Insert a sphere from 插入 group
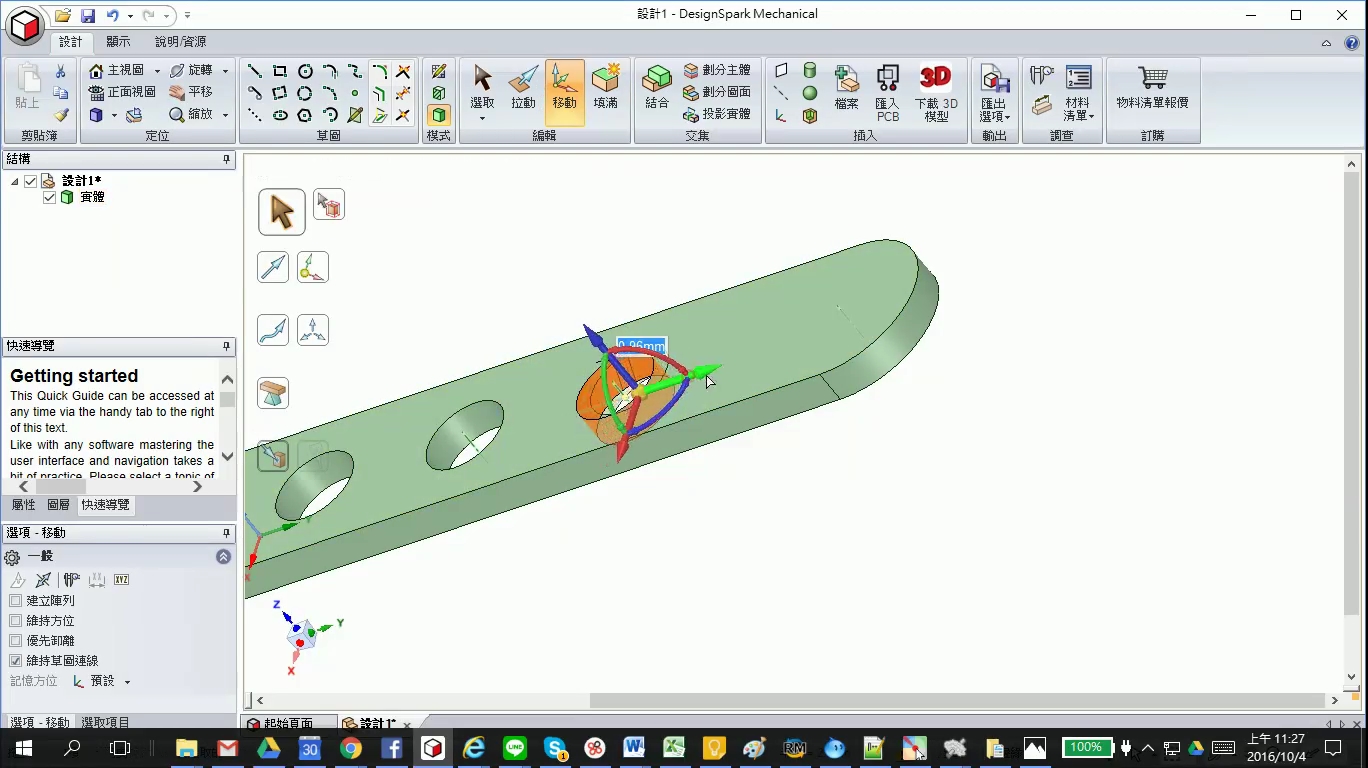This screenshot has width=1368, height=768. (810, 93)
